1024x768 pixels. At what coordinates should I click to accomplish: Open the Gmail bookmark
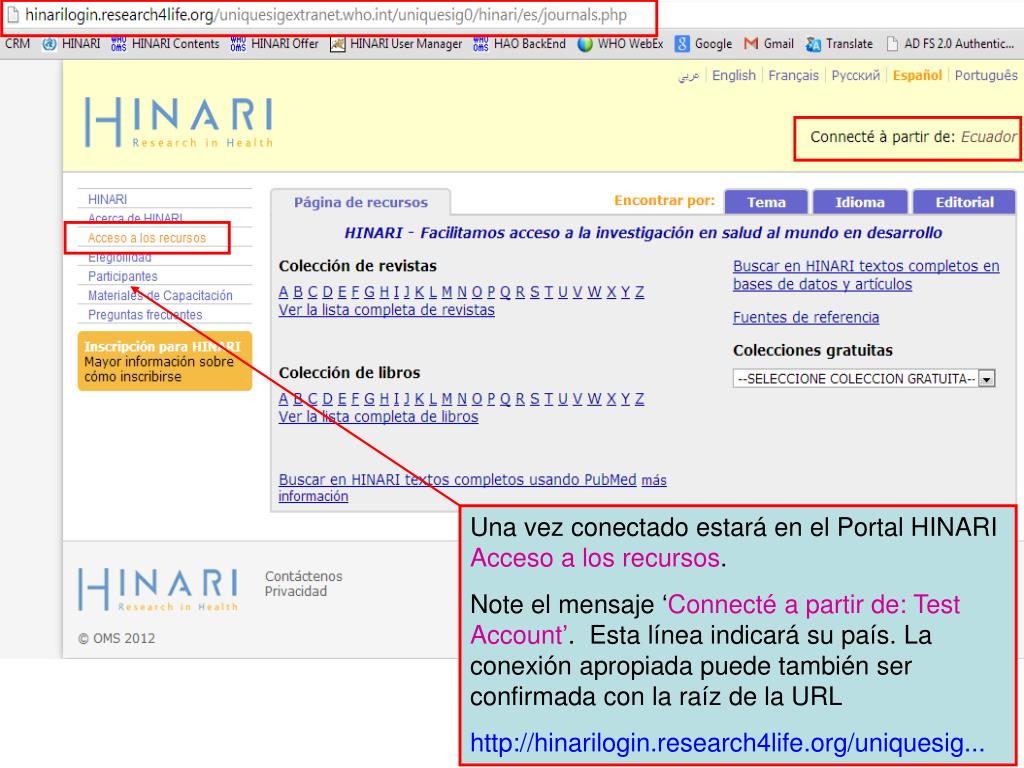tap(769, 44)
